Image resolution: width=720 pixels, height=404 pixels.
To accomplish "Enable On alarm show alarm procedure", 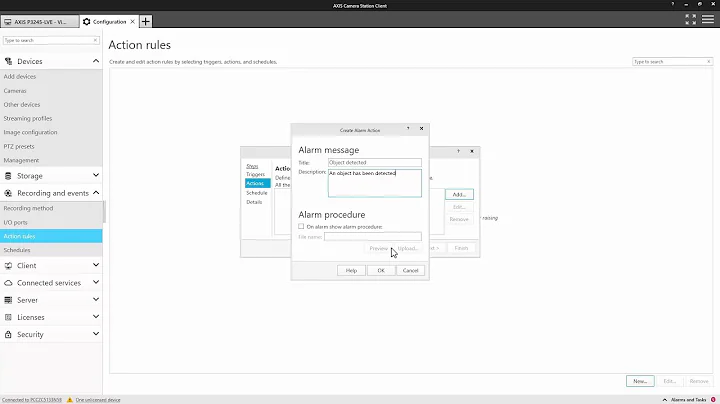I will (301, 226).
